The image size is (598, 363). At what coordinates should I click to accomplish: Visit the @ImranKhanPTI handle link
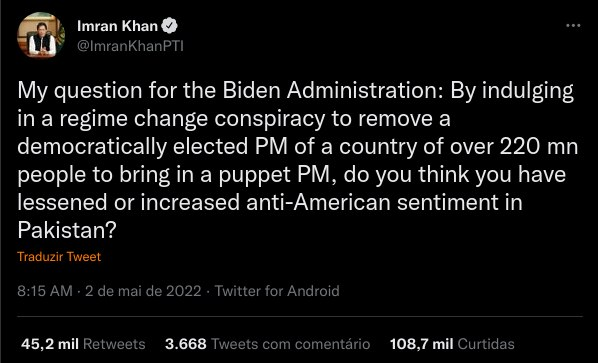coord(130,46)
